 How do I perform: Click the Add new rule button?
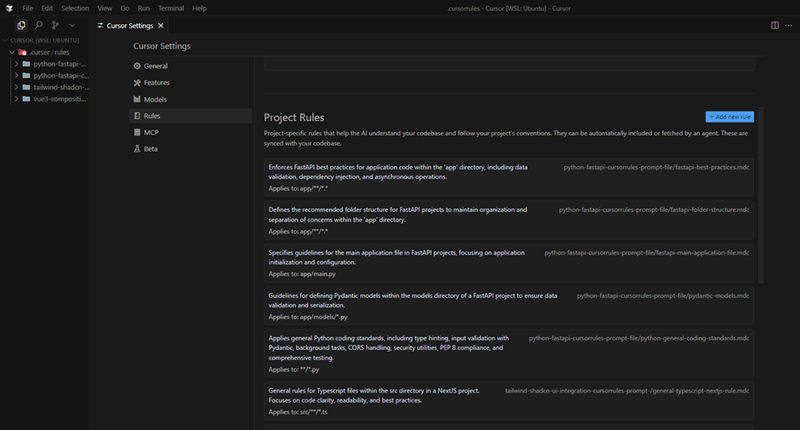coord(730,117)
